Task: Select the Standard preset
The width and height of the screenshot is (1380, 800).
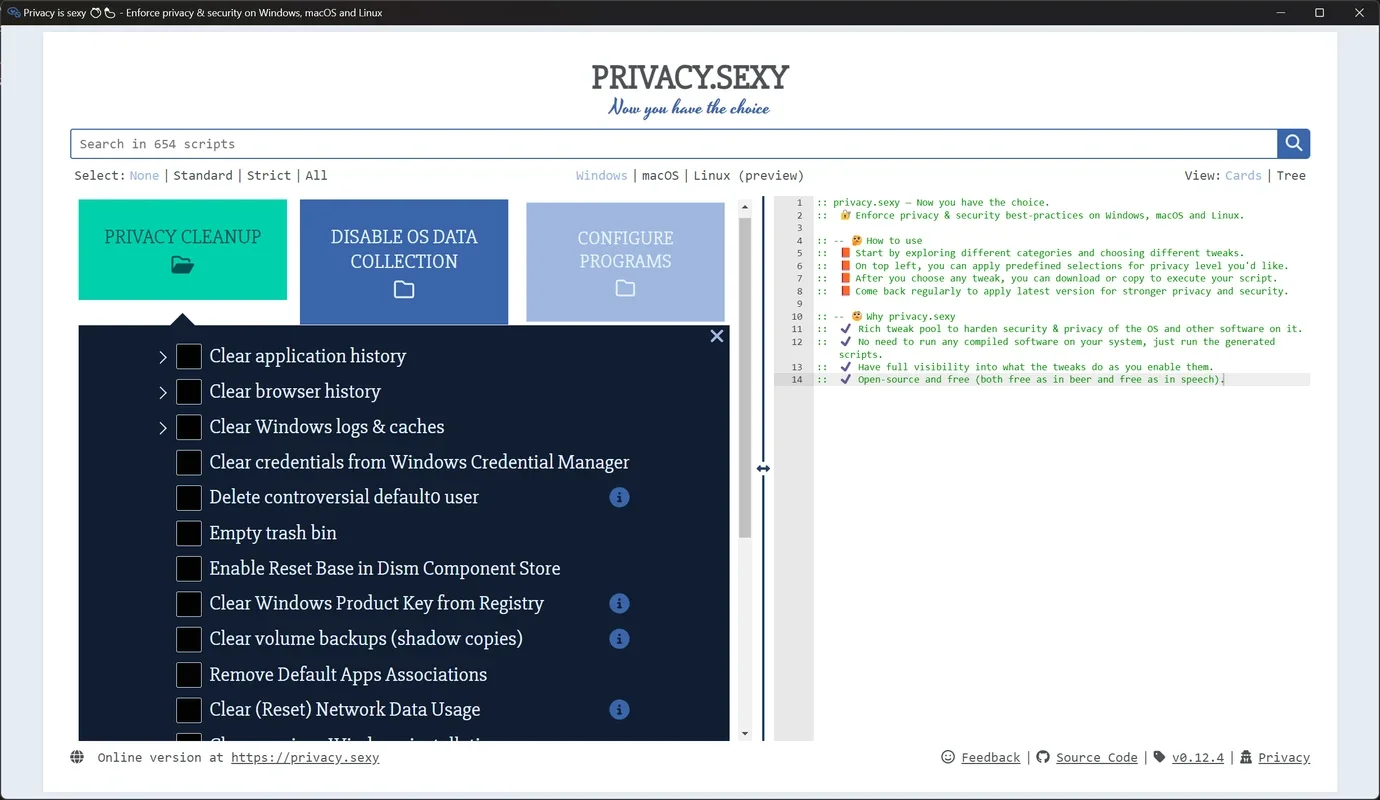Action: 203,175
